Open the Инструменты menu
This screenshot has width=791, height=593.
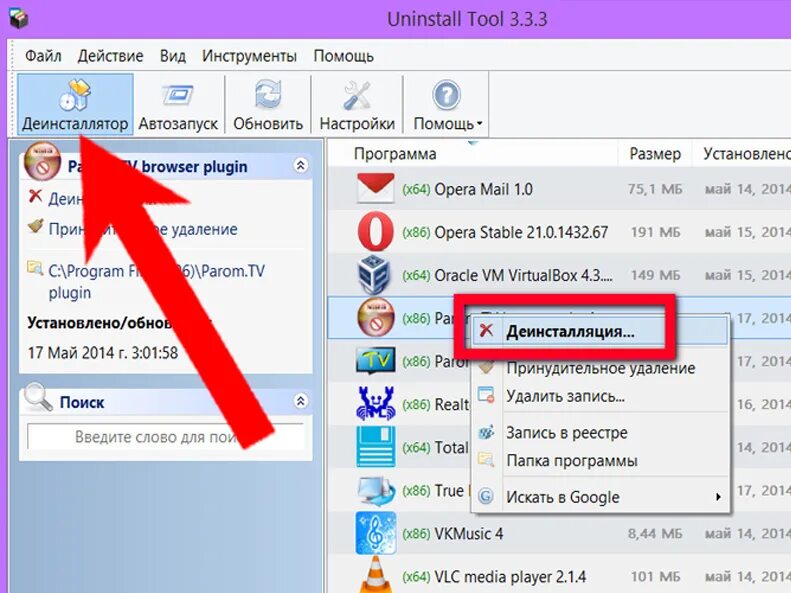click(x=249, y=55)
